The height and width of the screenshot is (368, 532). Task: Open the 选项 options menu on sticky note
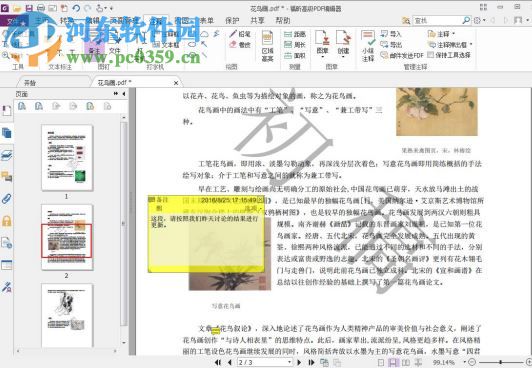pos(253,208)
